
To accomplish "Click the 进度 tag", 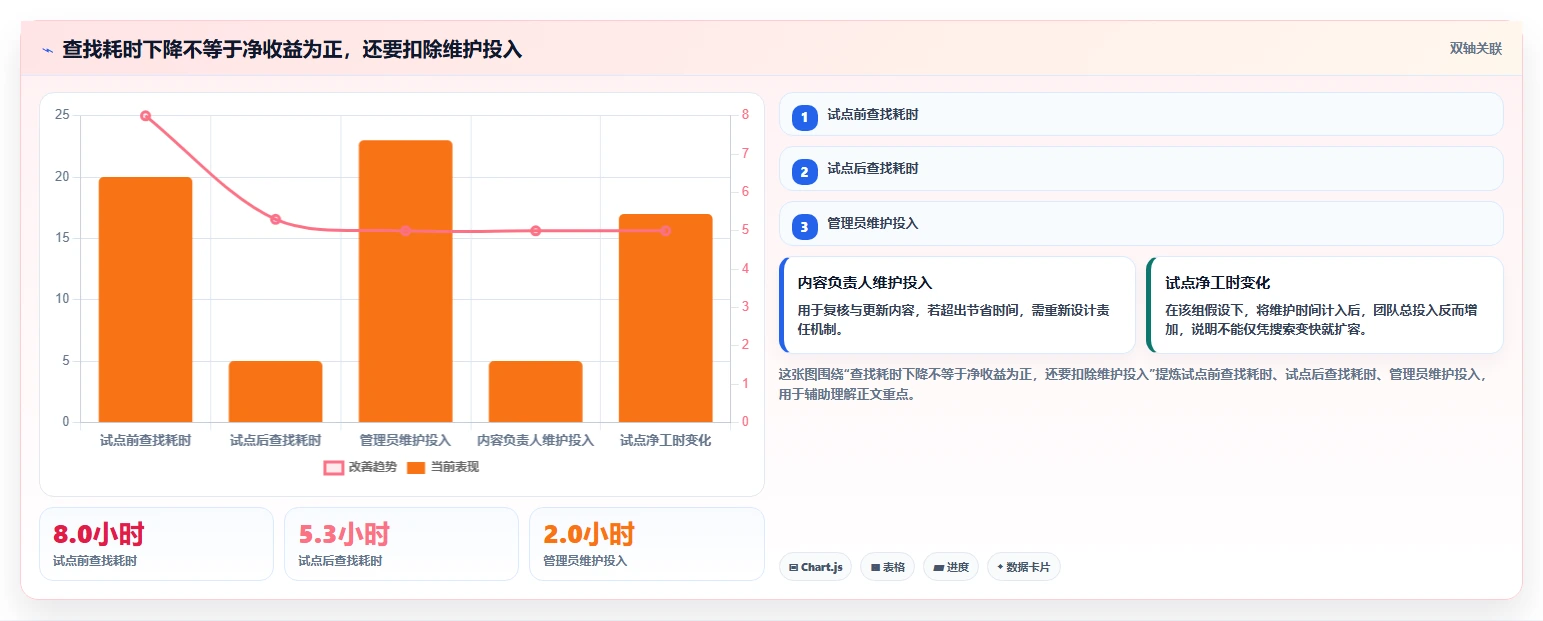I will pos(951,567).
